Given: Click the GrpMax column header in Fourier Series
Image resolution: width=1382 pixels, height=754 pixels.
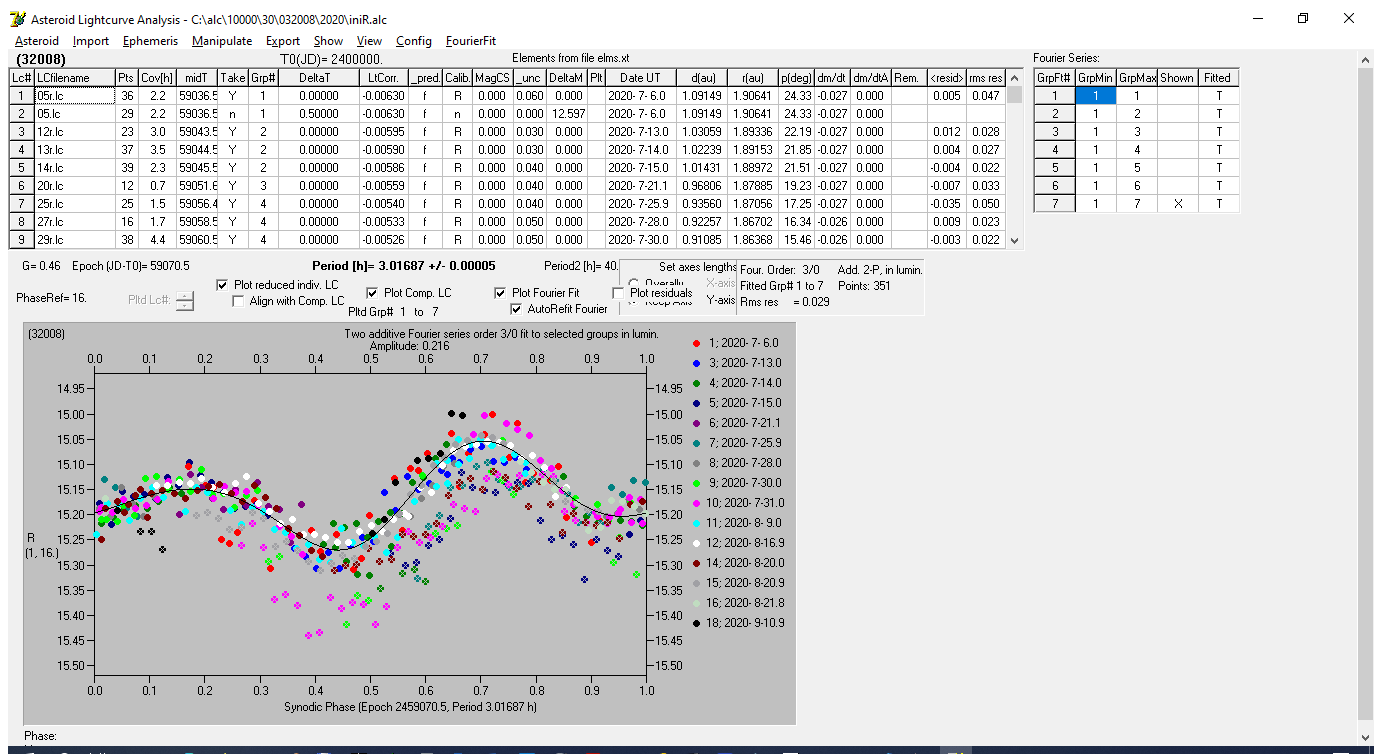Looking at the screenshot, I should (1136, 78).
